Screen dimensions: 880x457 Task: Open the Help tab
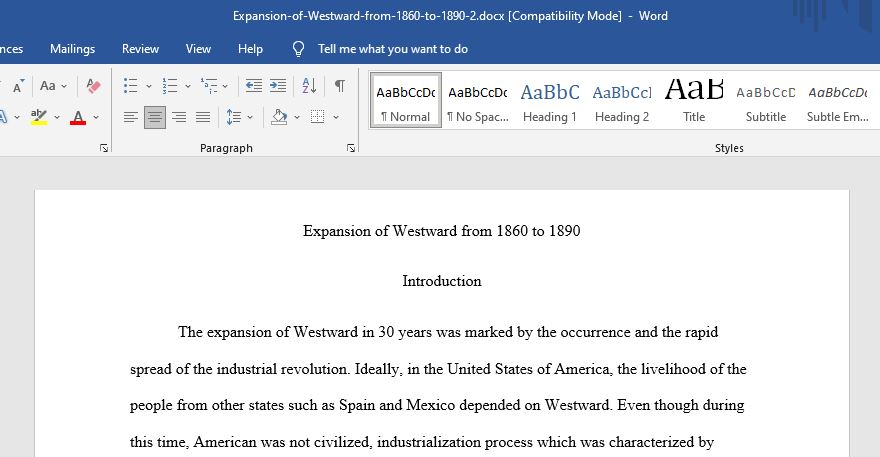250,49
